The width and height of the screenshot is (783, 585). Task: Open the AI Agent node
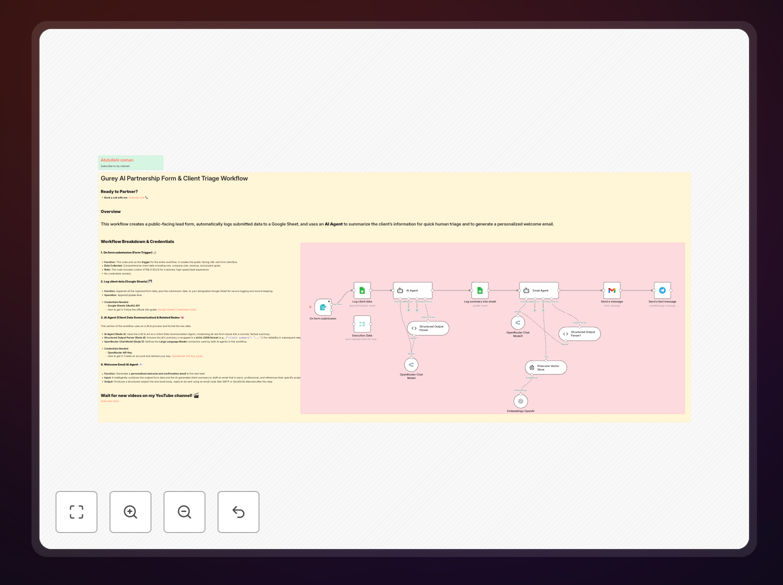(412, 290)
